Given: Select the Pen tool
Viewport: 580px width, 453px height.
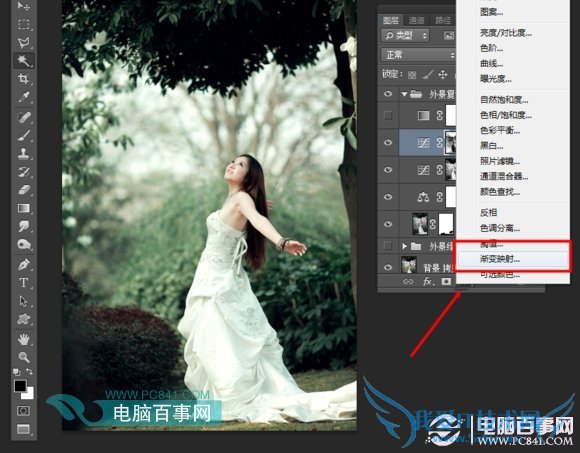Looking at the screenshot, I should point(24,264).
